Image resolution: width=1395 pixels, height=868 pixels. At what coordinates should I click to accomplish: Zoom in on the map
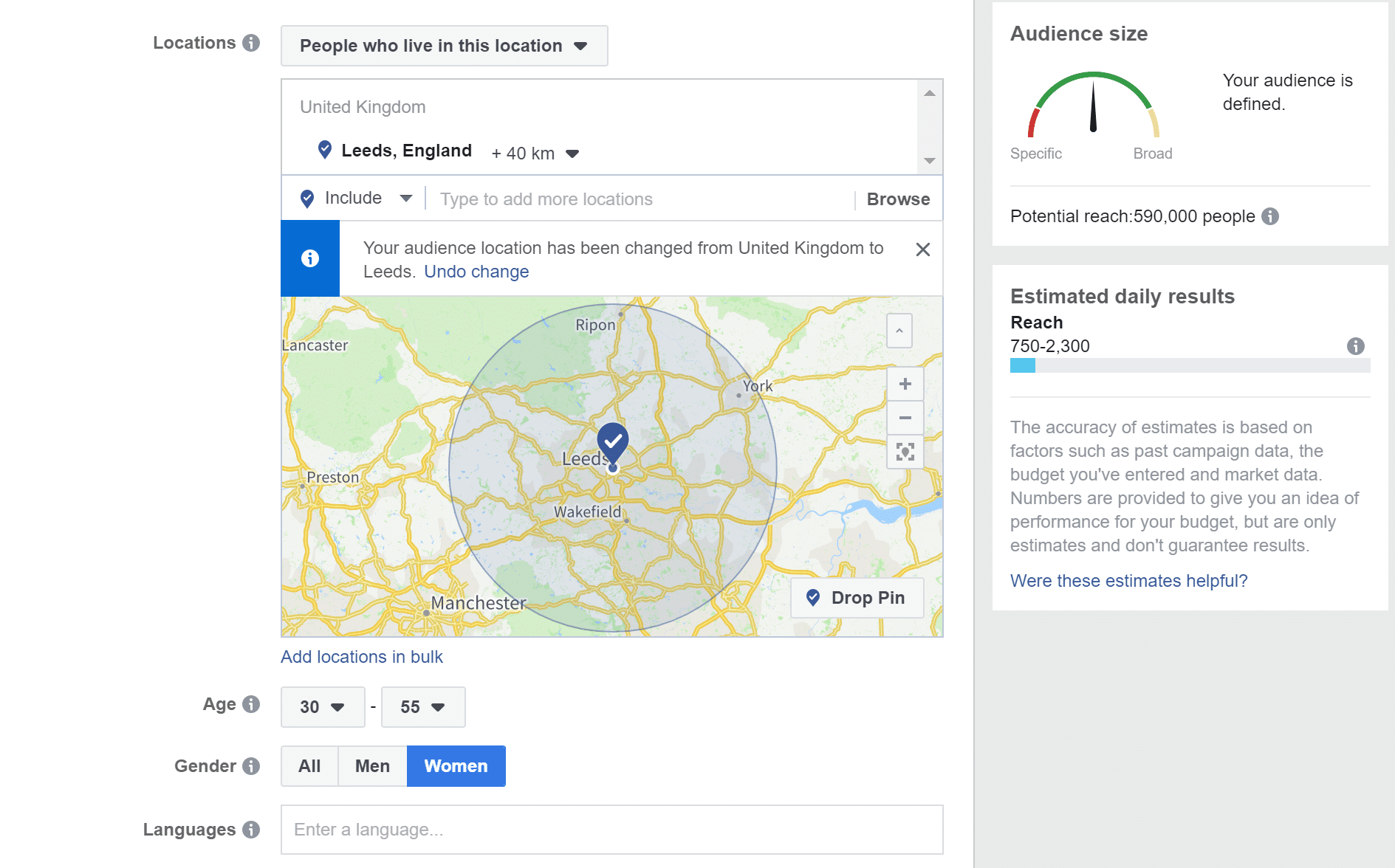tap(905, 384)
